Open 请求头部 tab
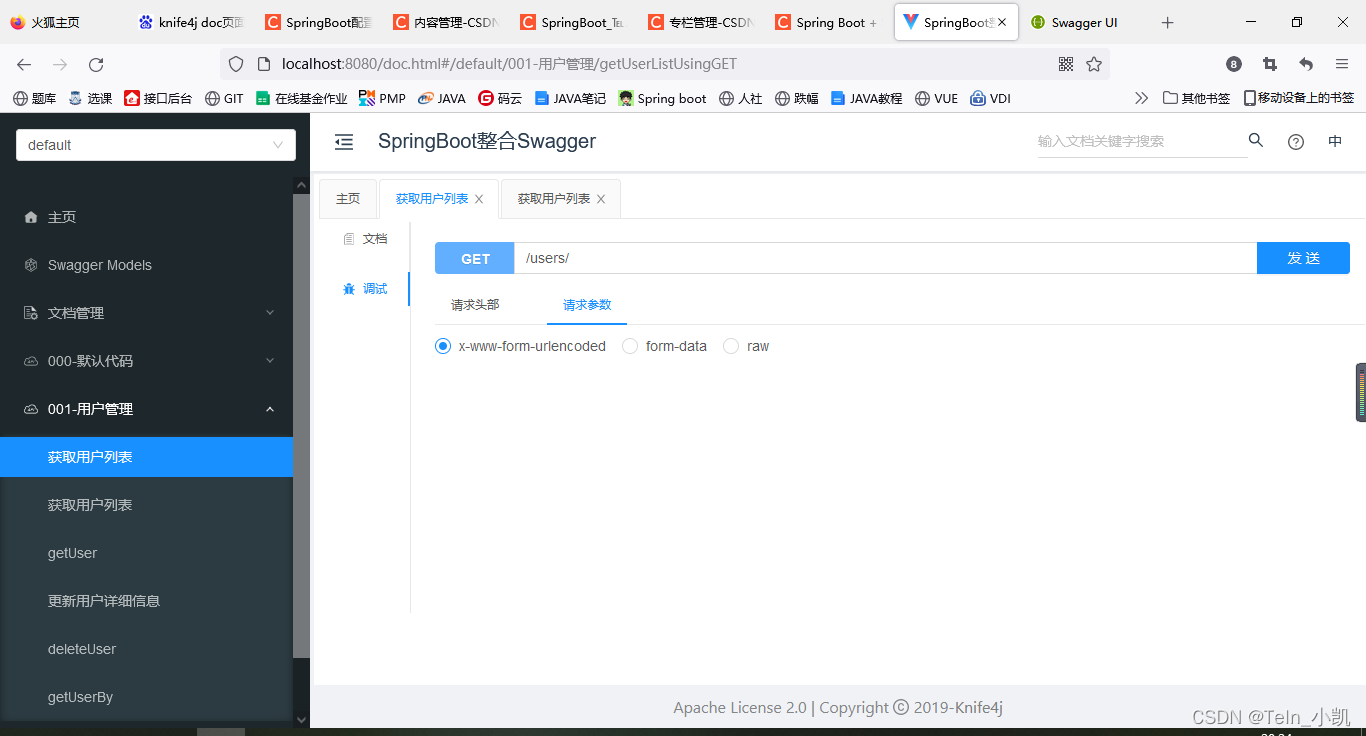1366x736 pixels. [475, 305]
